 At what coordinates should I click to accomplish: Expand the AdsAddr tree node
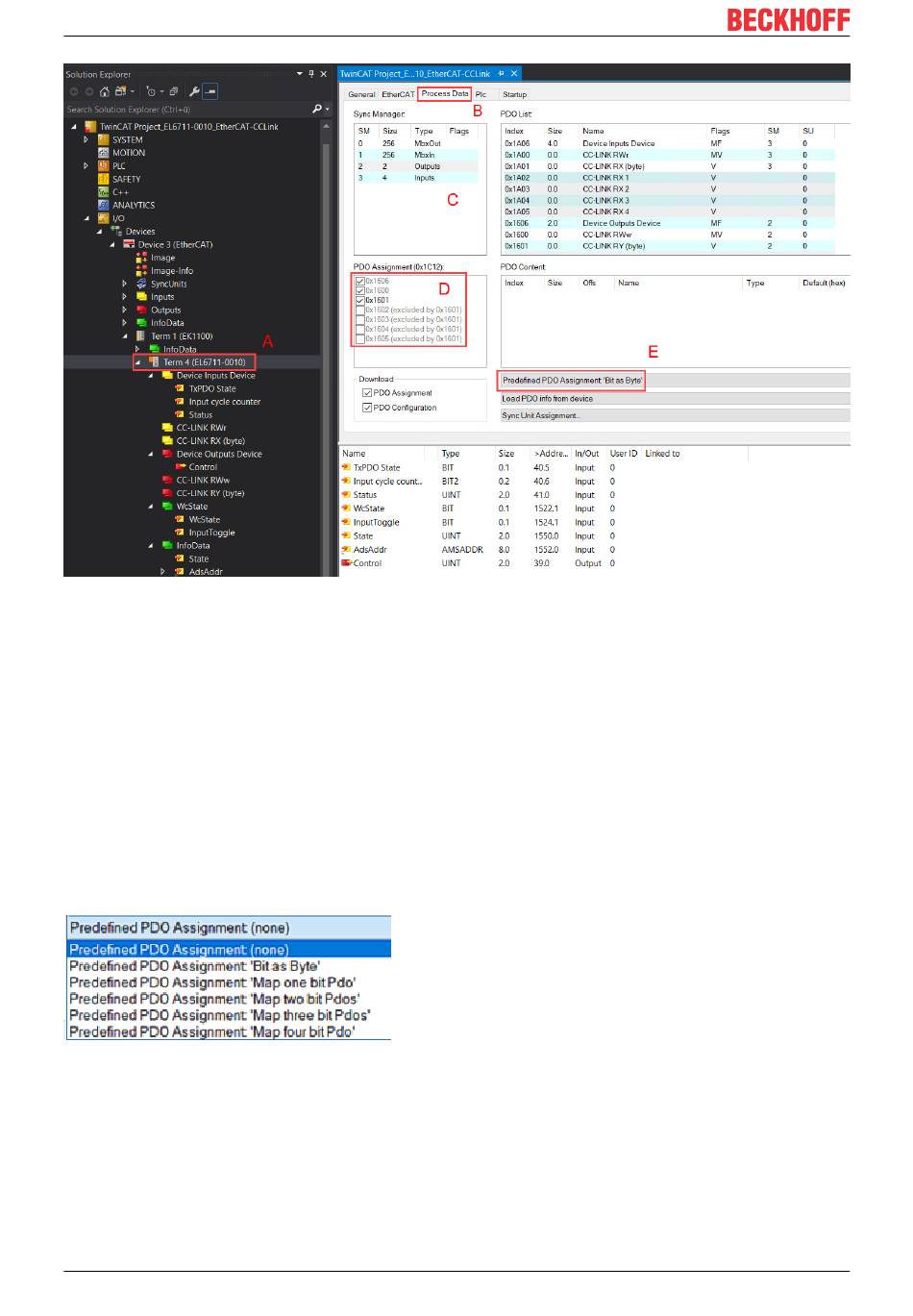tap(162, 571)
